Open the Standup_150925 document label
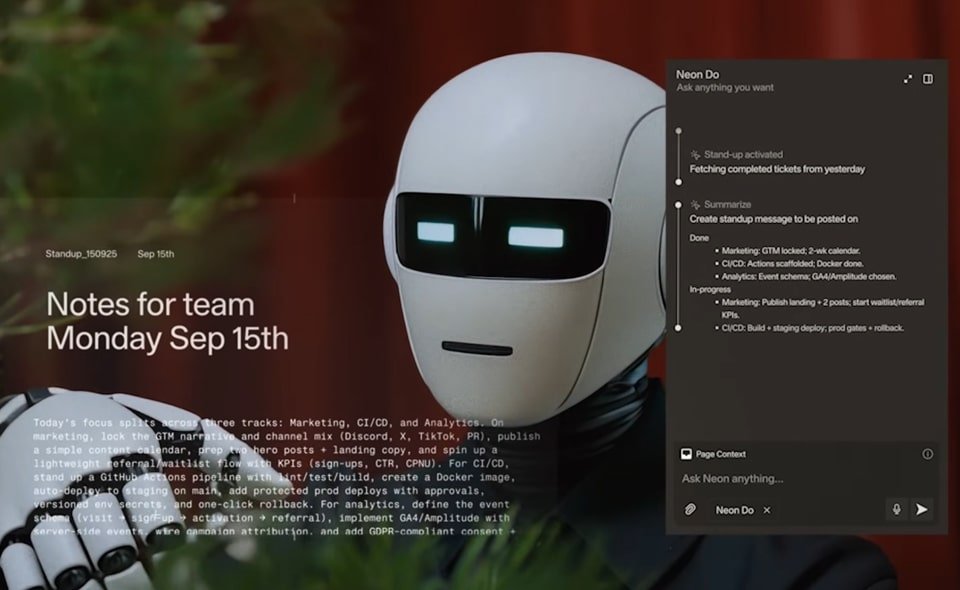The image size is (960, 590). 81,254
